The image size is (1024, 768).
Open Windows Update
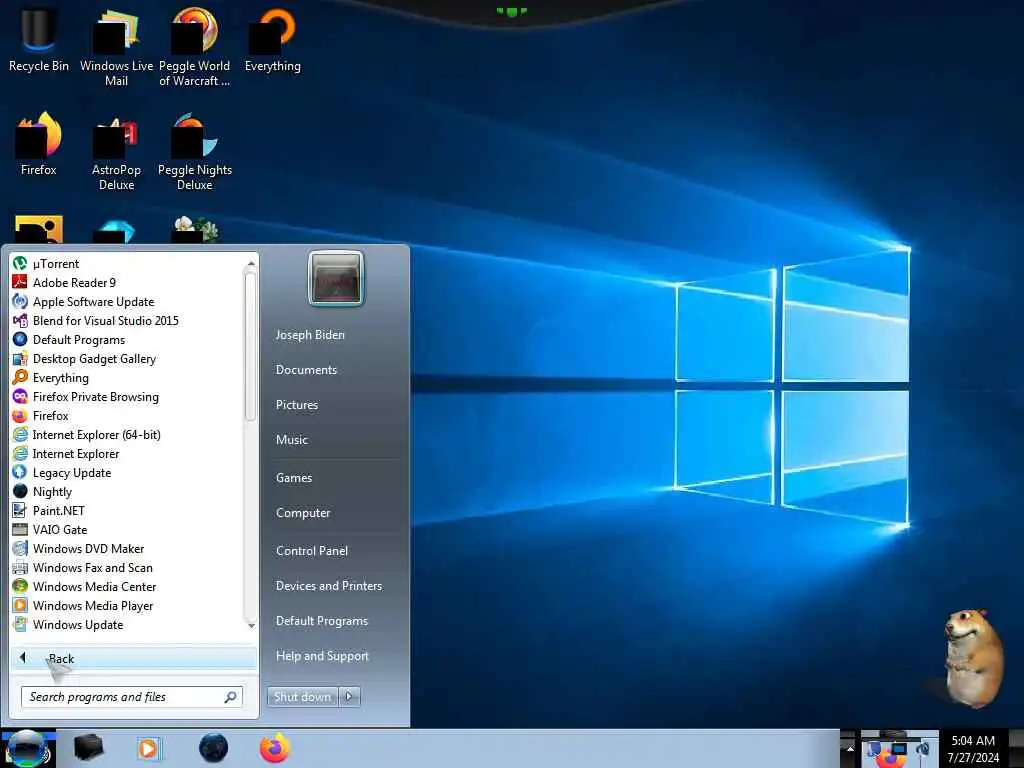pos(78,624)
